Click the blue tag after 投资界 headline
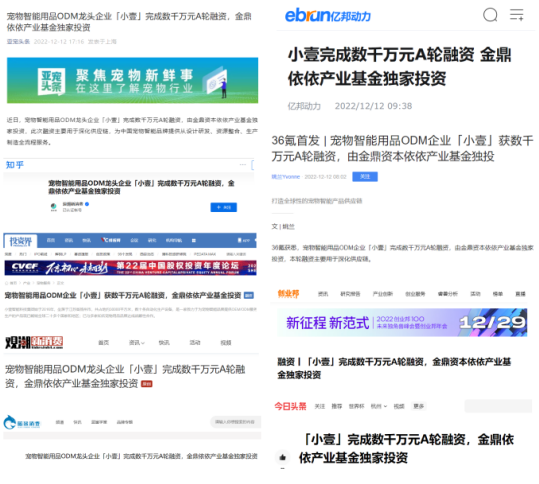This screenshot has height=484, width=539. [x=249, y=295]
